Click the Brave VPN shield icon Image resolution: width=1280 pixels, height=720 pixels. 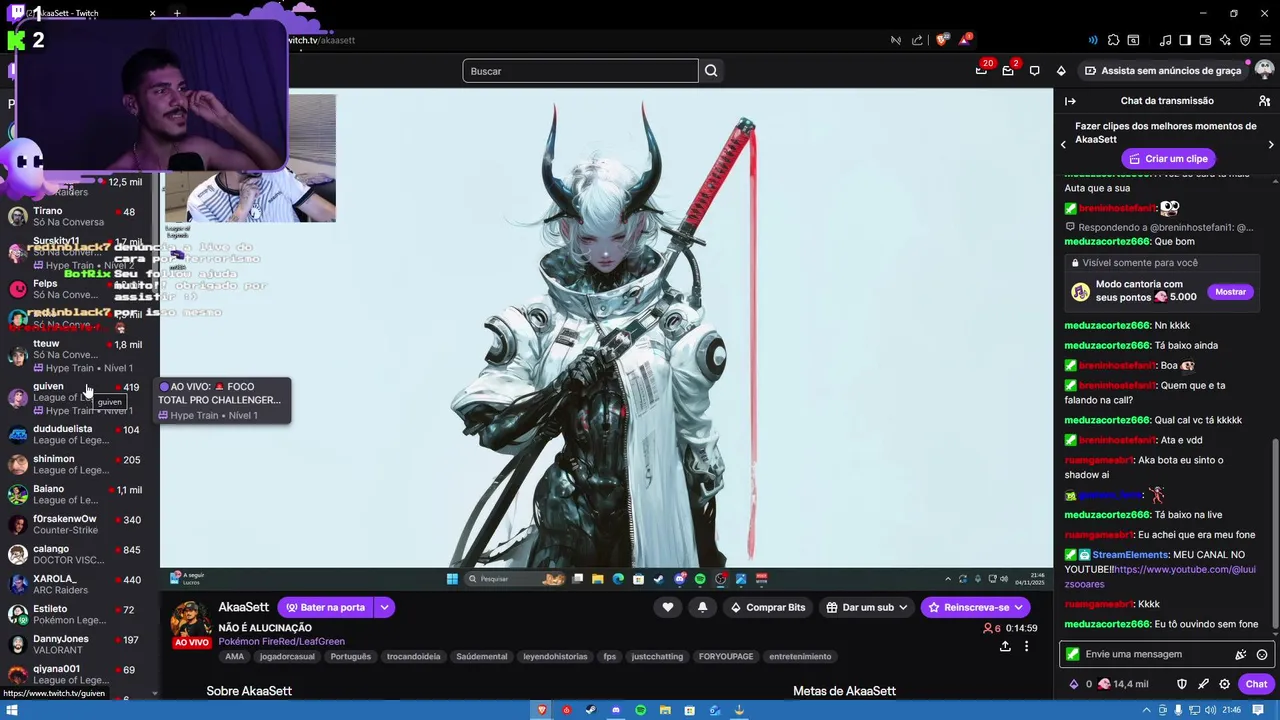(1245, 40)
